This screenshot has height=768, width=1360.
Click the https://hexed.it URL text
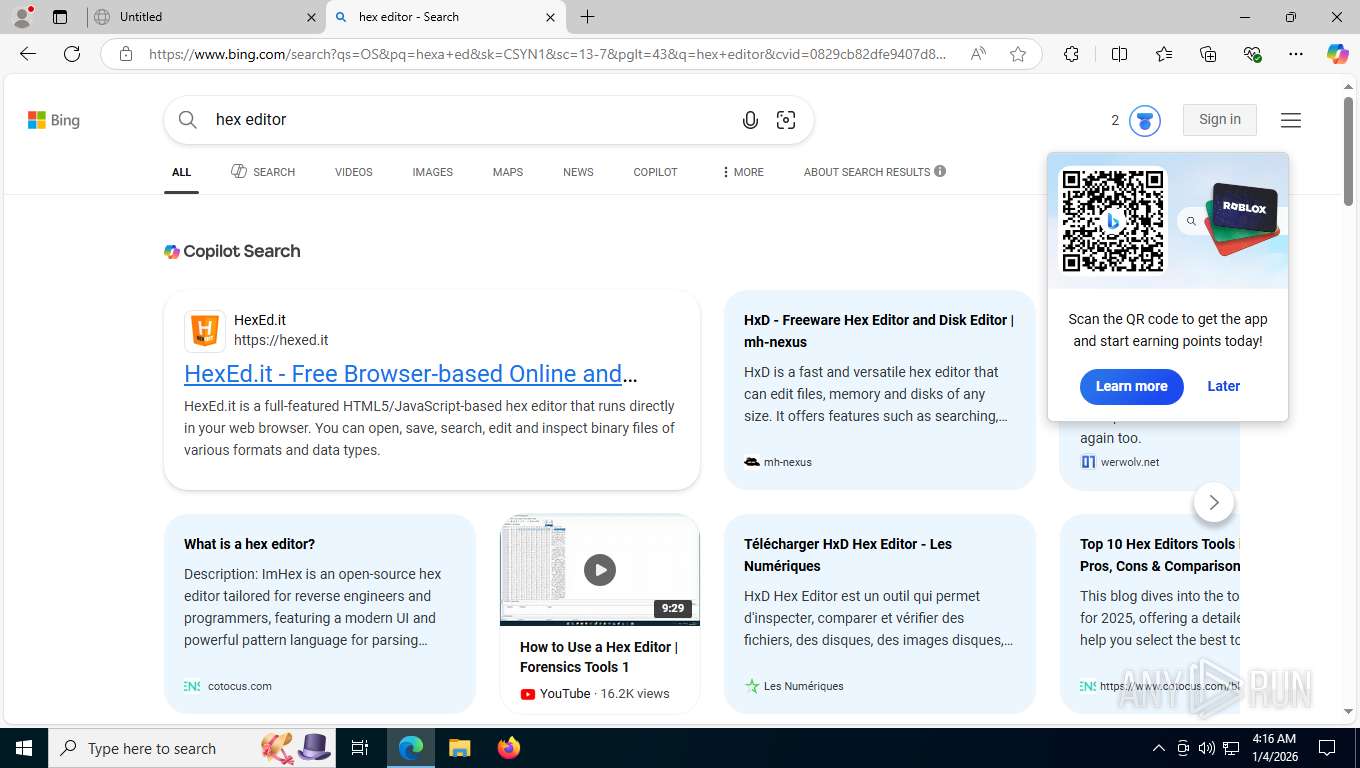coord(281,340)
